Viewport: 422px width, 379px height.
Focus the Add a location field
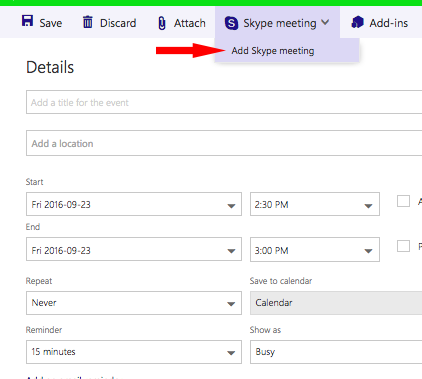point(224,143)
